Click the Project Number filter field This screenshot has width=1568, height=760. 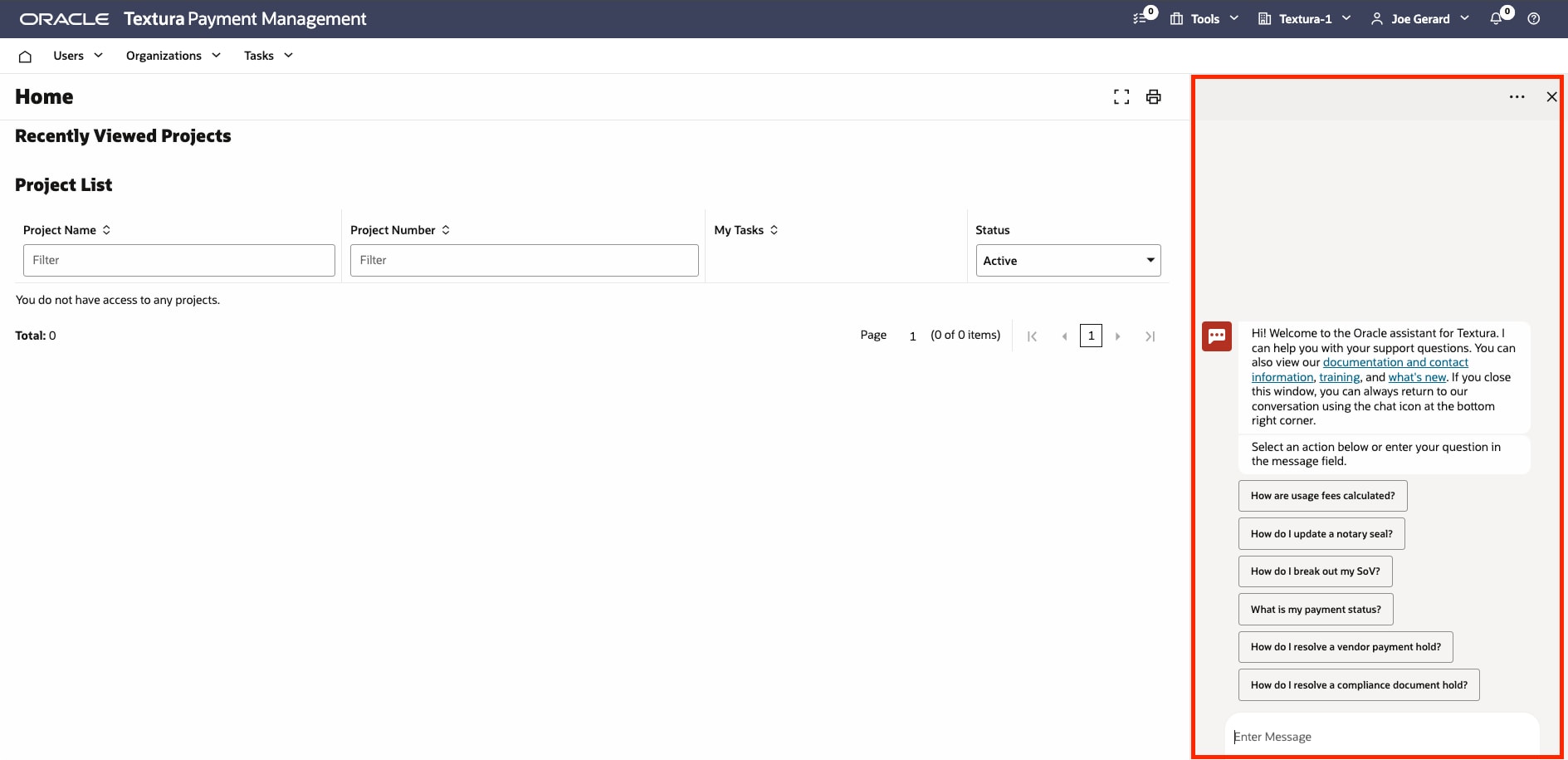[525, 260]
